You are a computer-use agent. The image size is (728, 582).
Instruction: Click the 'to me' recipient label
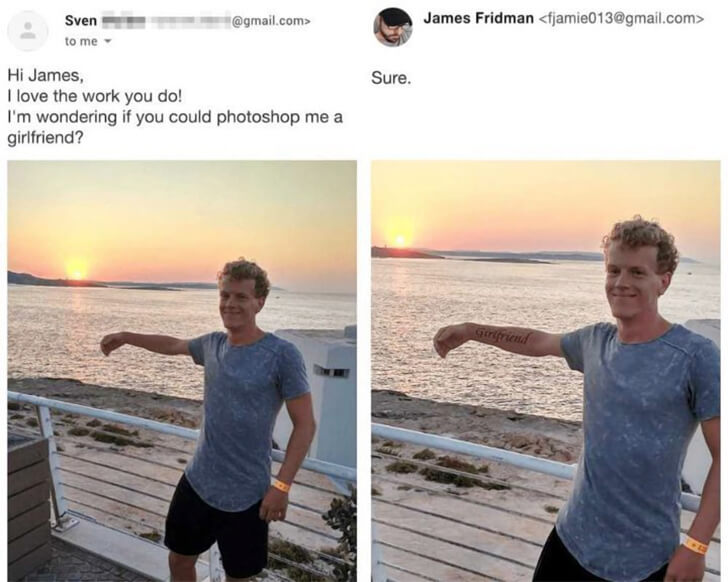tap(81, 41)
